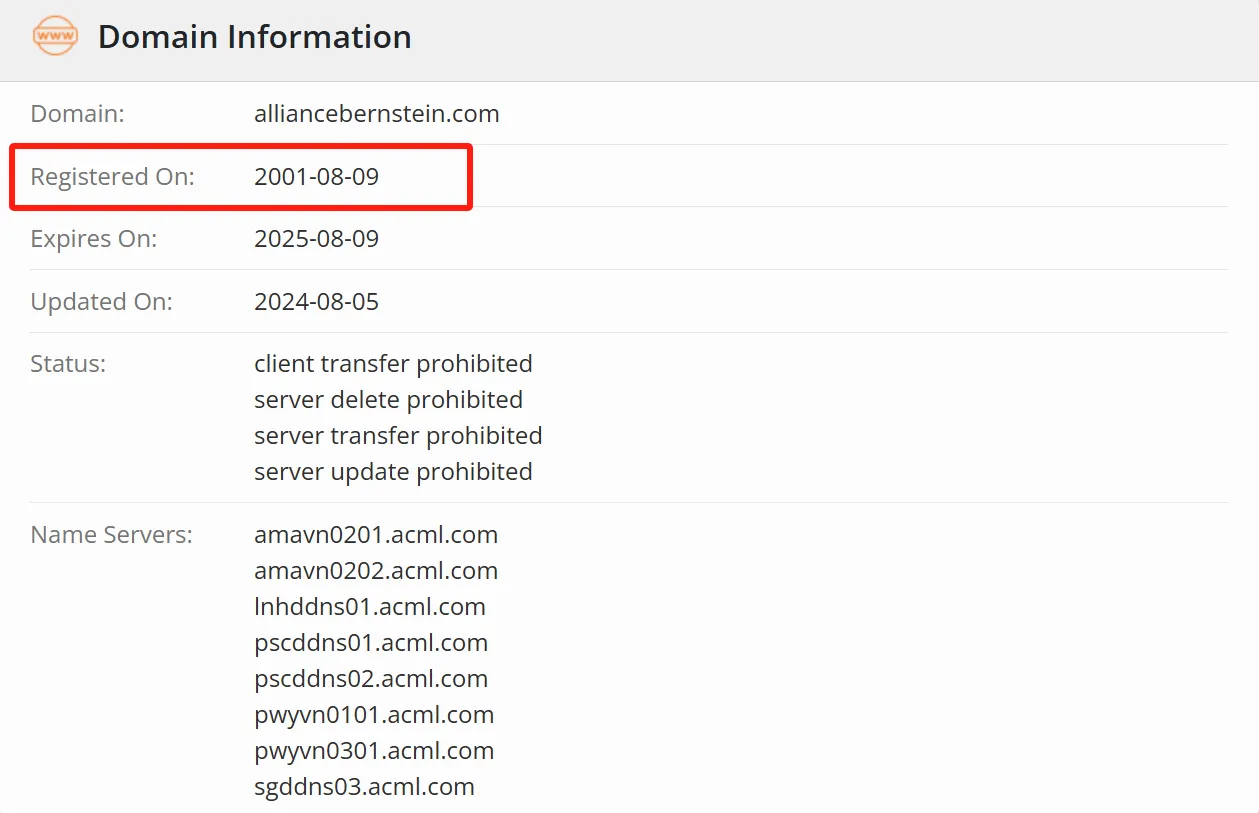
Task: Click name server pwyvn0101.acml.com
Action: point(374,715)
